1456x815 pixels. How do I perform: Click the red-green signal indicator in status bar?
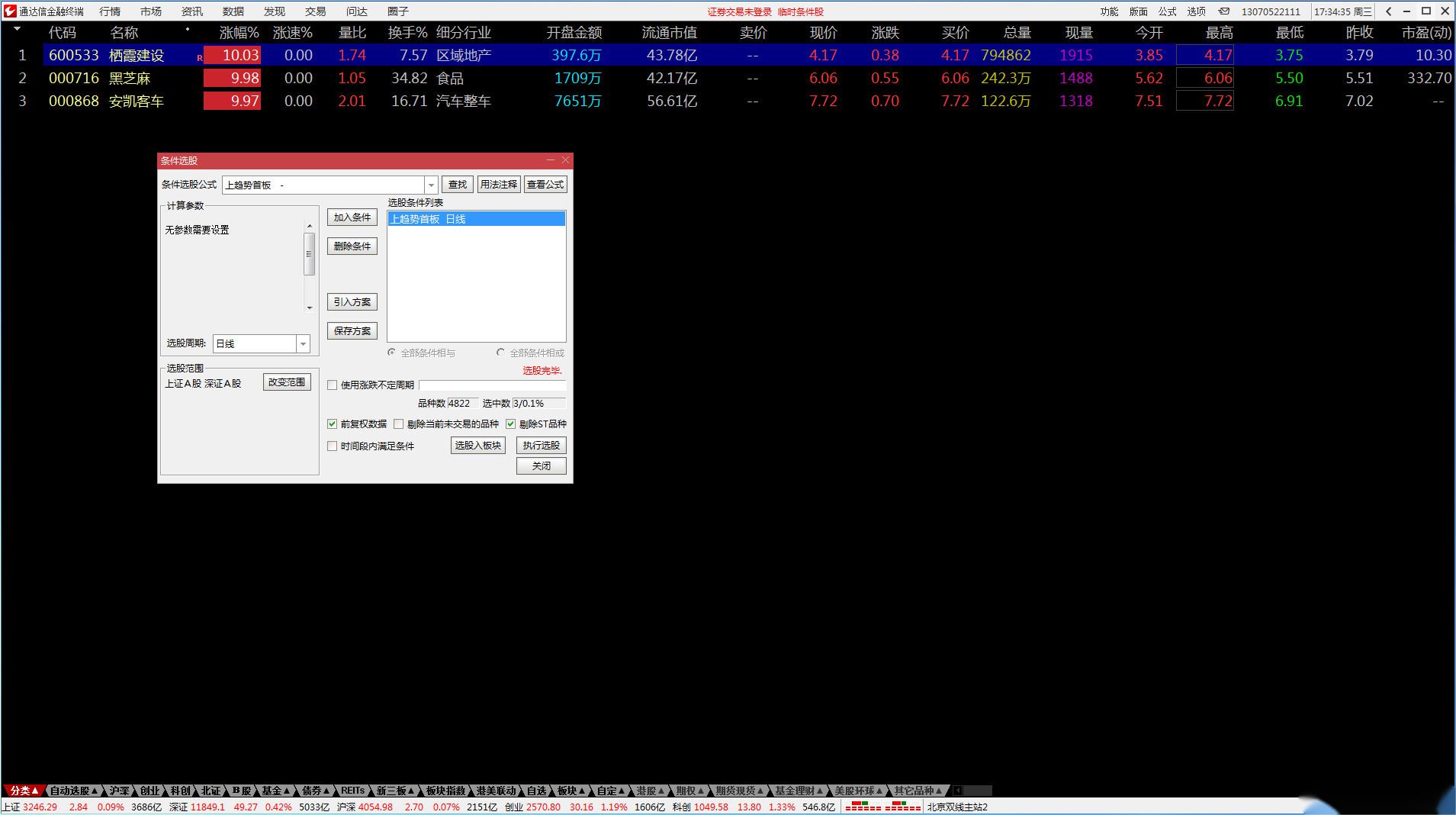(x=882, y=807)
